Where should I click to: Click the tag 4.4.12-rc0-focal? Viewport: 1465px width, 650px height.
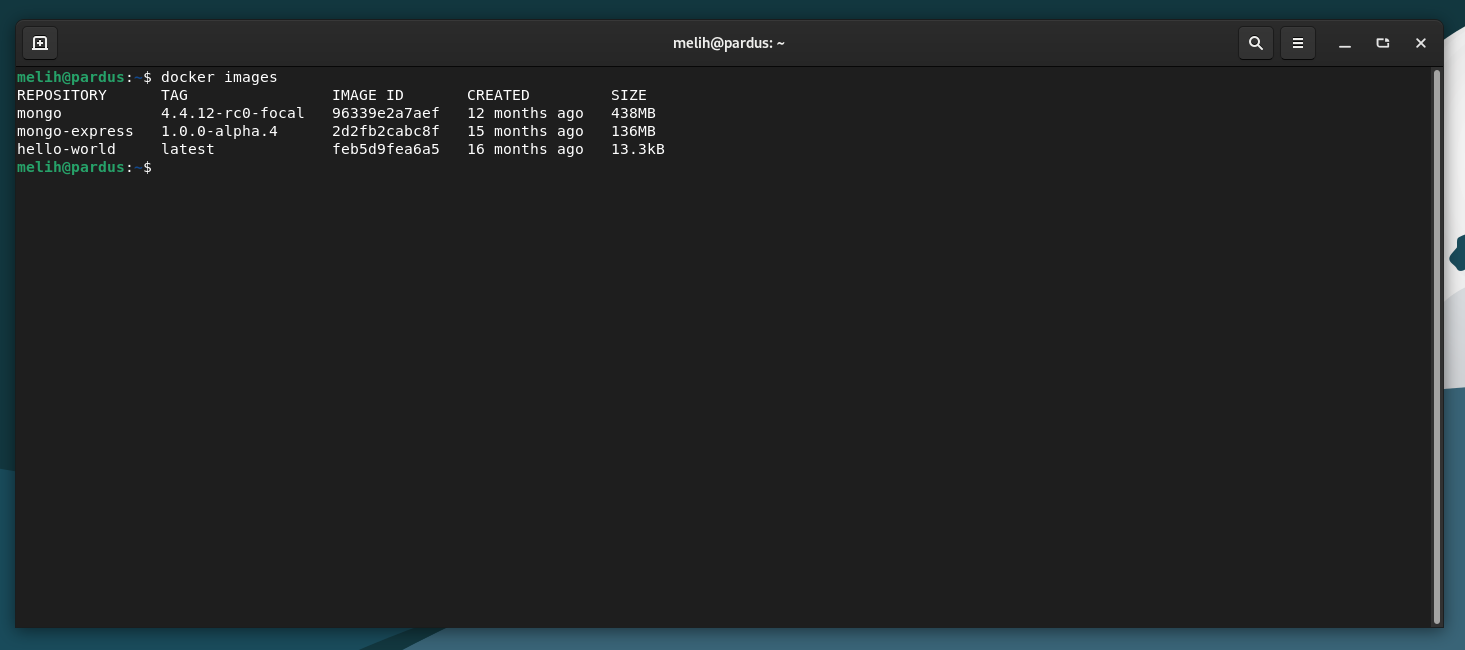pos(233,113)
